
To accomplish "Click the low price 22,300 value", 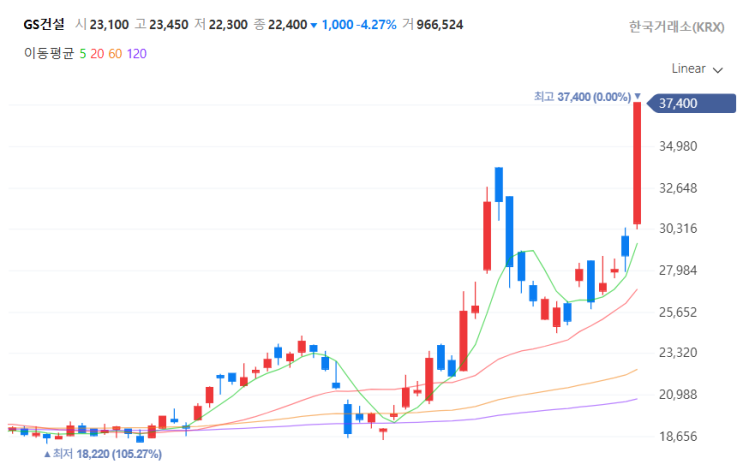I will (x=228, y=25).
